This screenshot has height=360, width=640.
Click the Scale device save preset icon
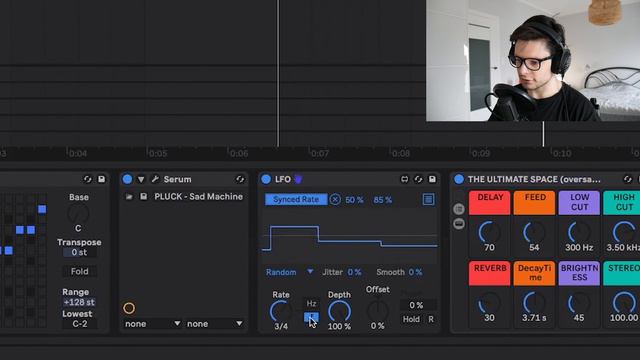tap(101, 179)
